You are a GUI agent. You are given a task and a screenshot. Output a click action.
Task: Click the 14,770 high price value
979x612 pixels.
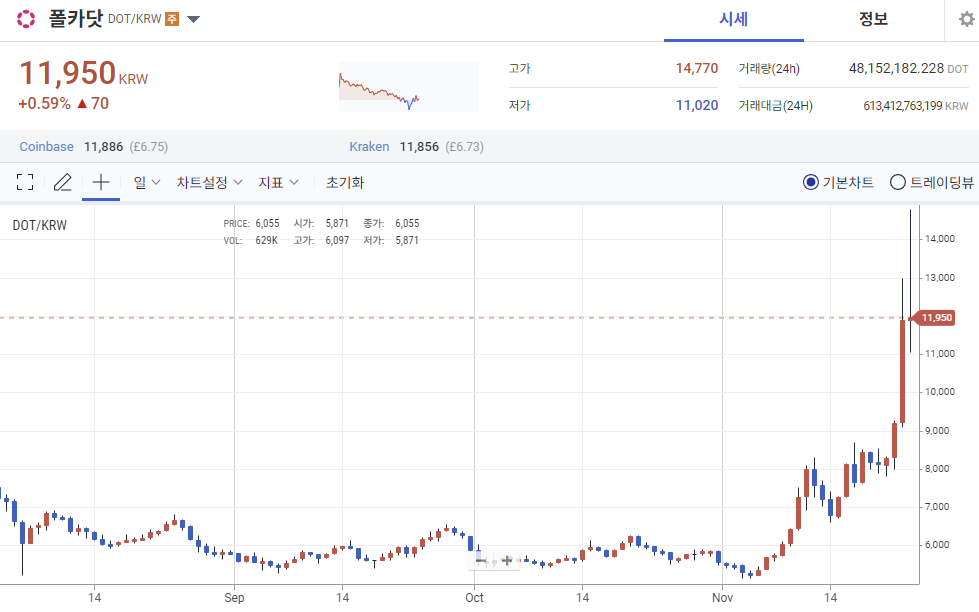697,68
